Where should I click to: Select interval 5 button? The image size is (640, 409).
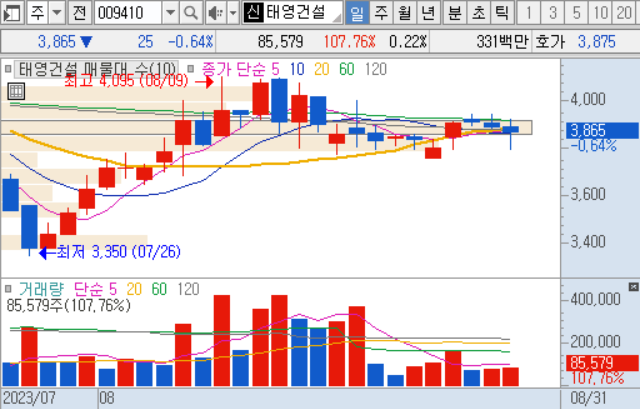576,13
